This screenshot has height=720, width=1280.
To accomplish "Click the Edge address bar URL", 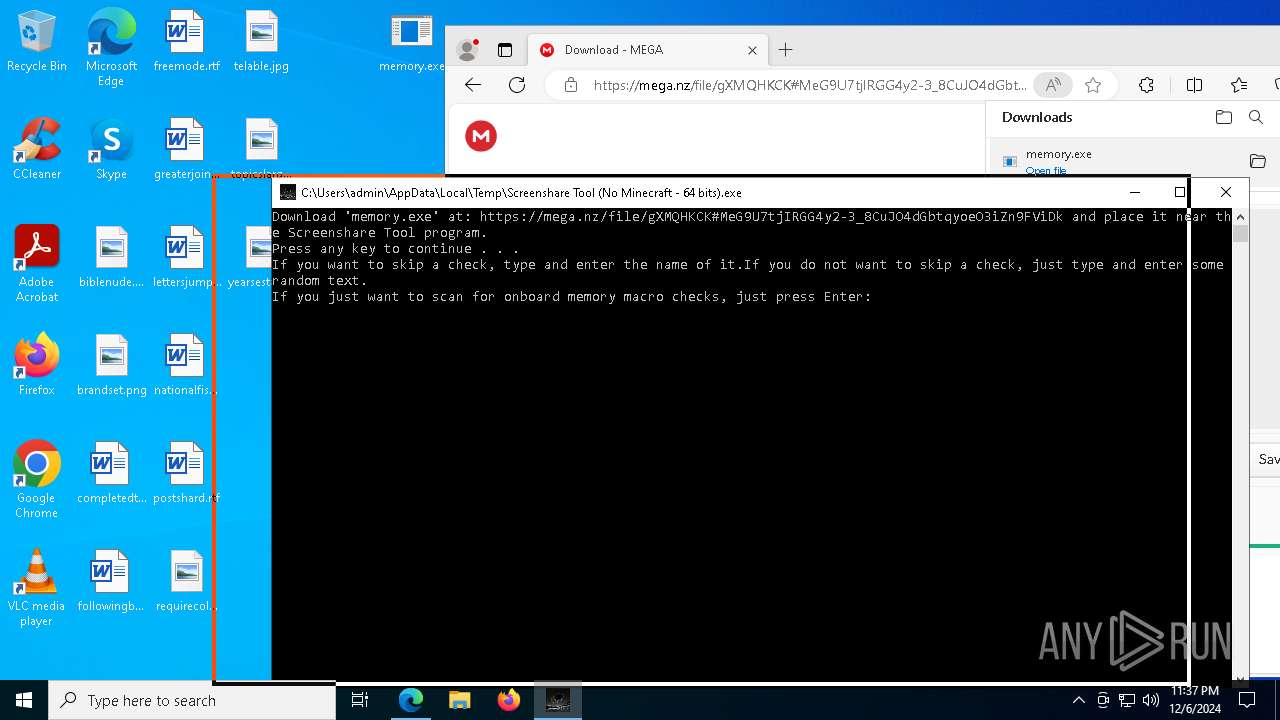I will pyautogui.click(x=809, y=85).
